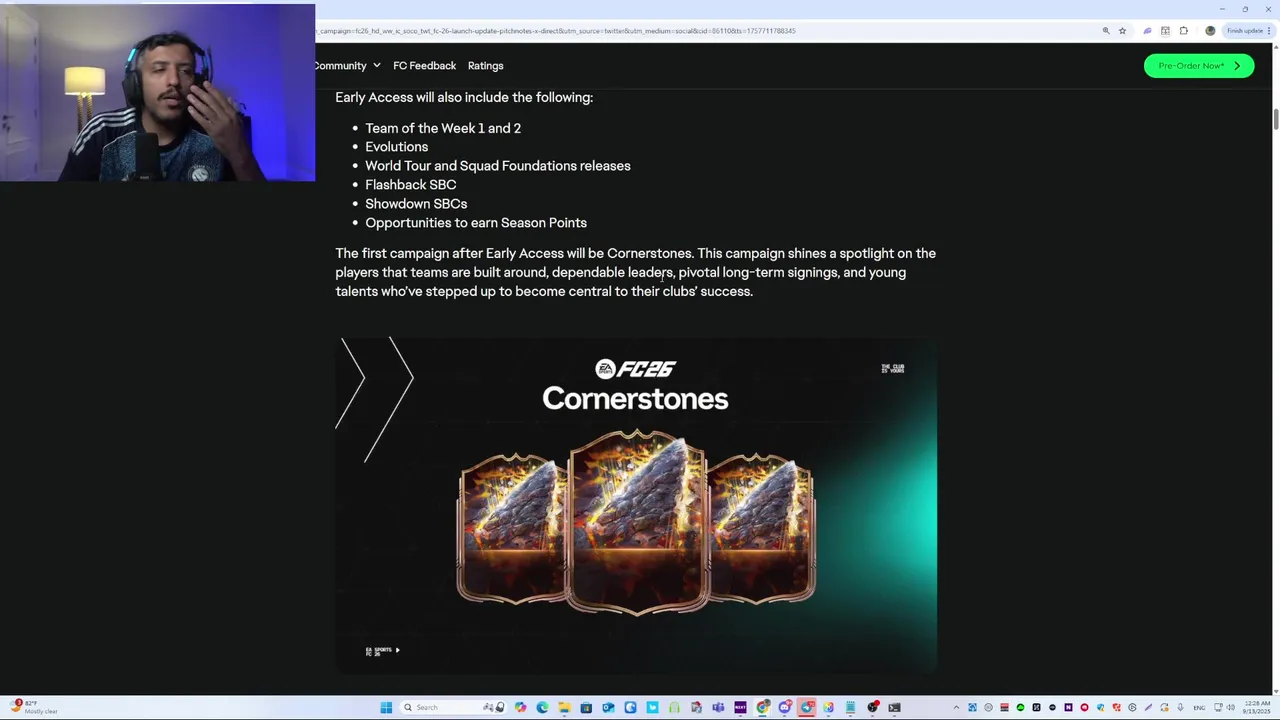Click the green Pre-Order Now button

[1199, 66]
